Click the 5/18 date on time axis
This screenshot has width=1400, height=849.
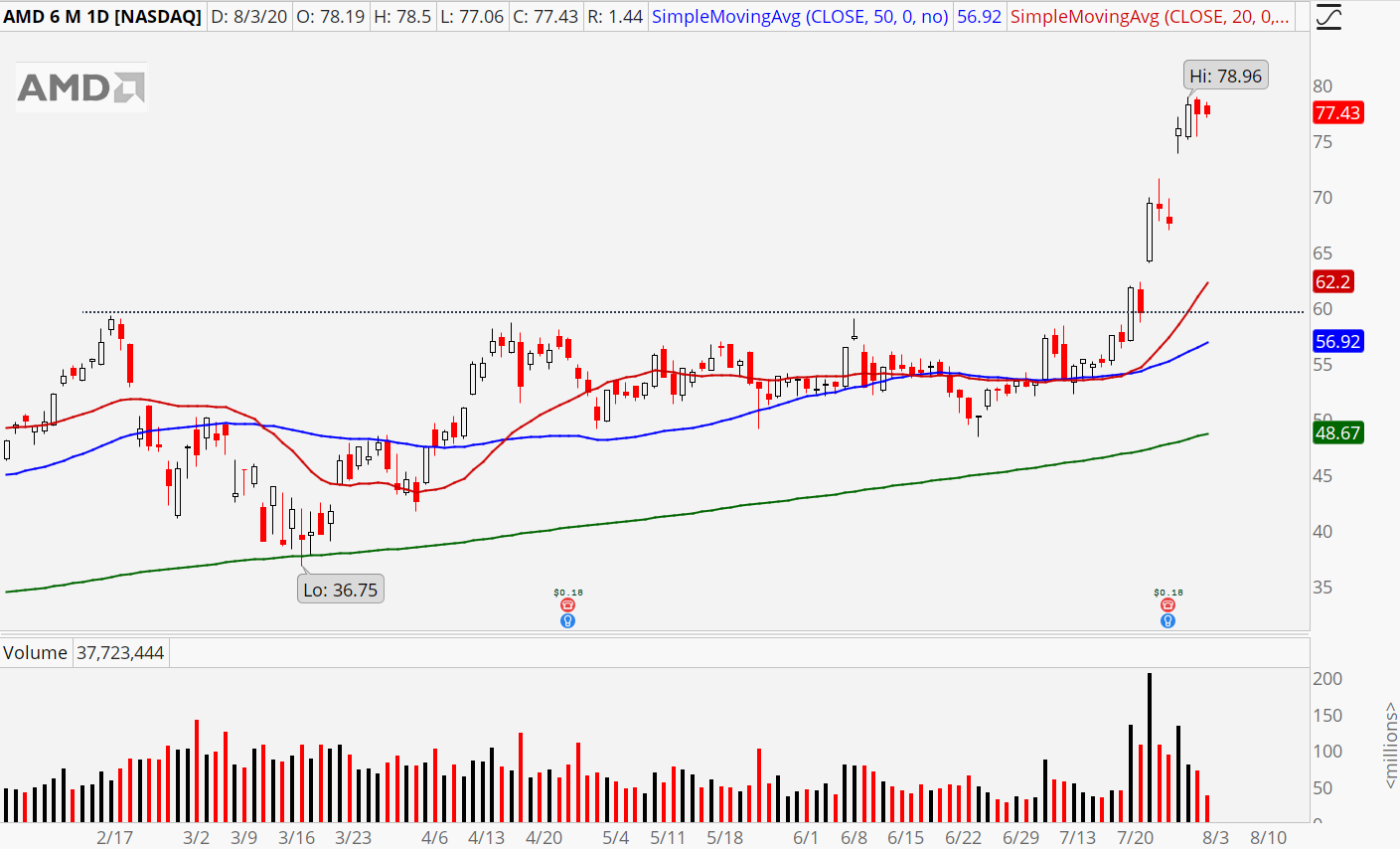pos(724,837)
